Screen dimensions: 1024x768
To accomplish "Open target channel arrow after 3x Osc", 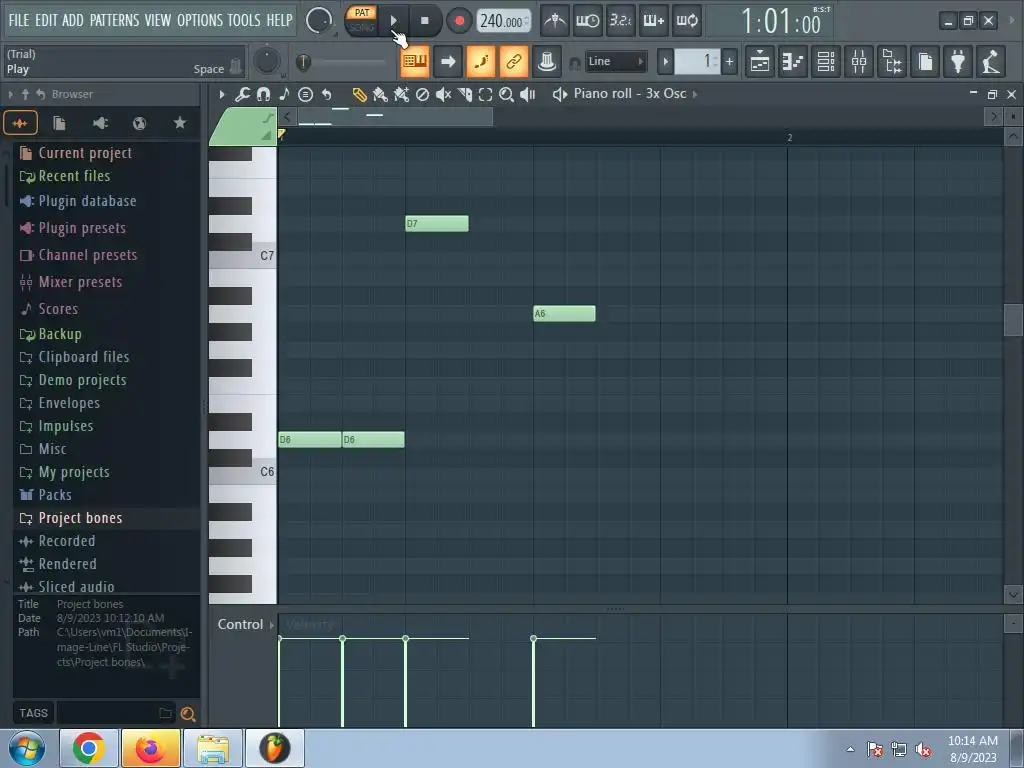I will click(695, 94).
